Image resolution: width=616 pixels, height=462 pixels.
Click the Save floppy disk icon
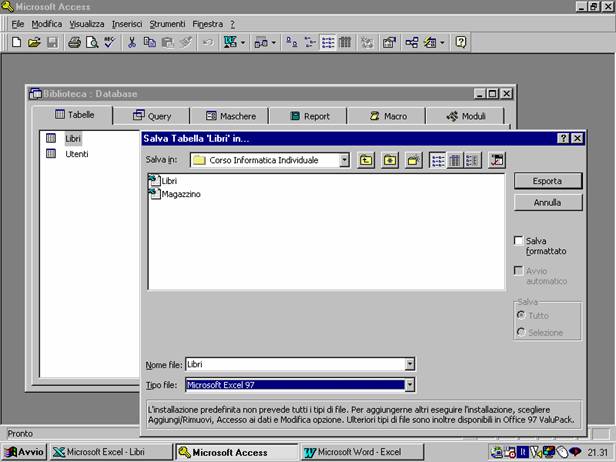coord(52,42)
